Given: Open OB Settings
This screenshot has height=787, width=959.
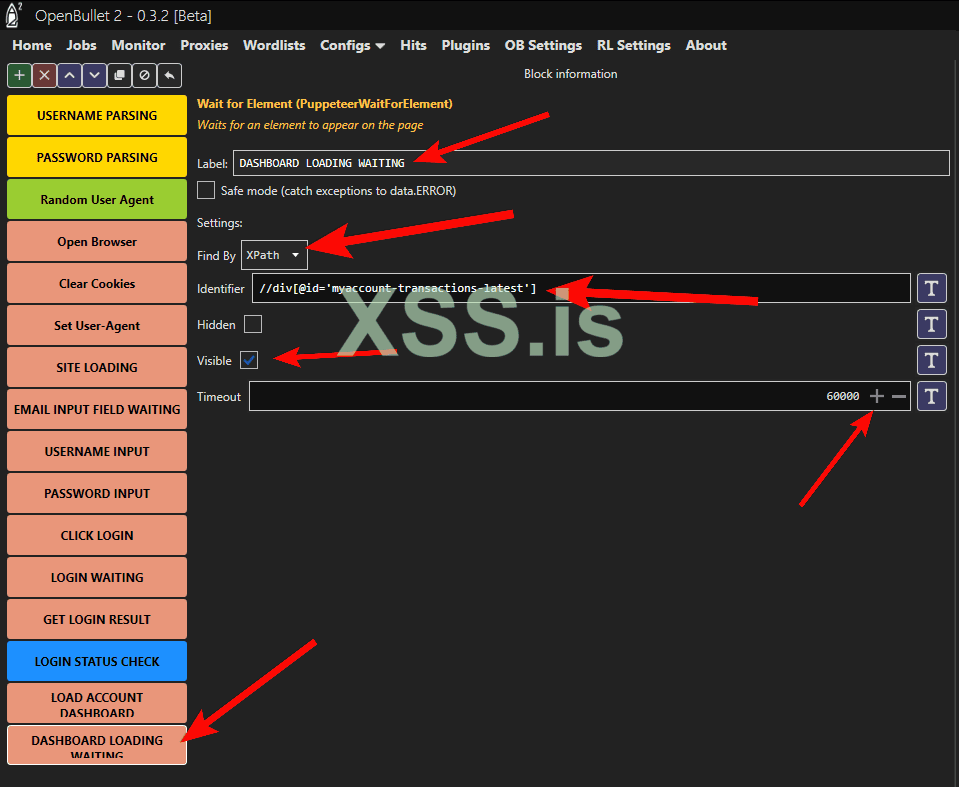Looking at the screenshot, I should pyautogui.click(x=543, y=45).
